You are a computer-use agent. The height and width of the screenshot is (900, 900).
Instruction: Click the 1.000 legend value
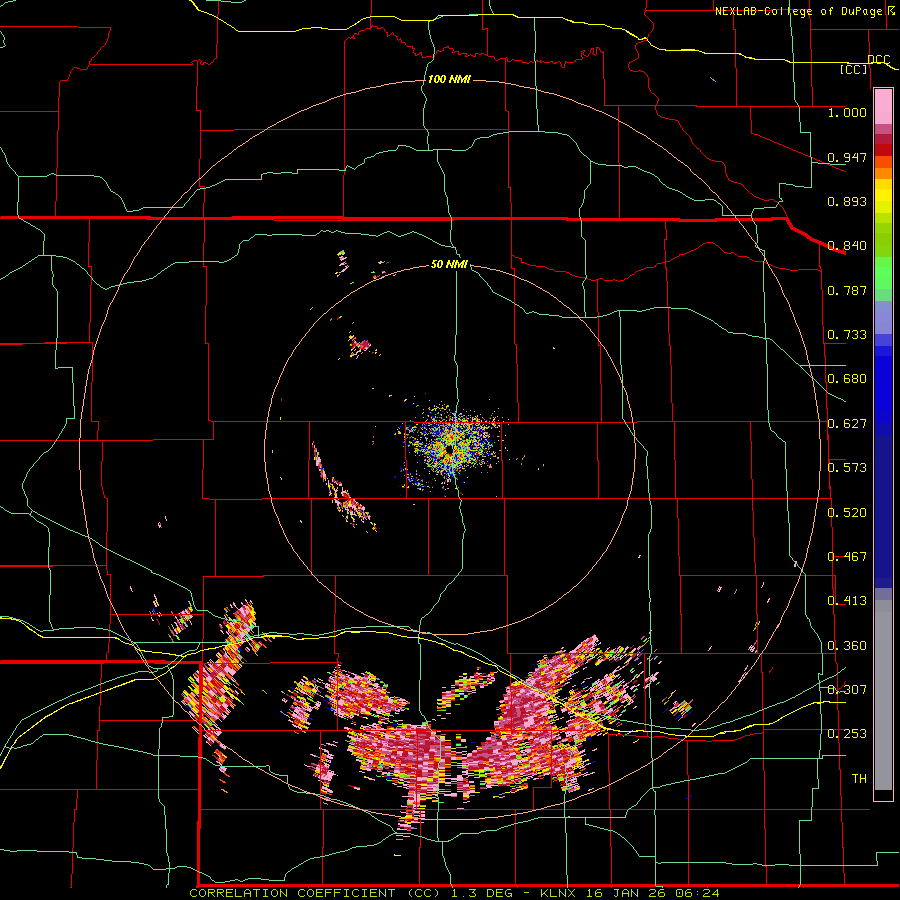click(847, 112)
